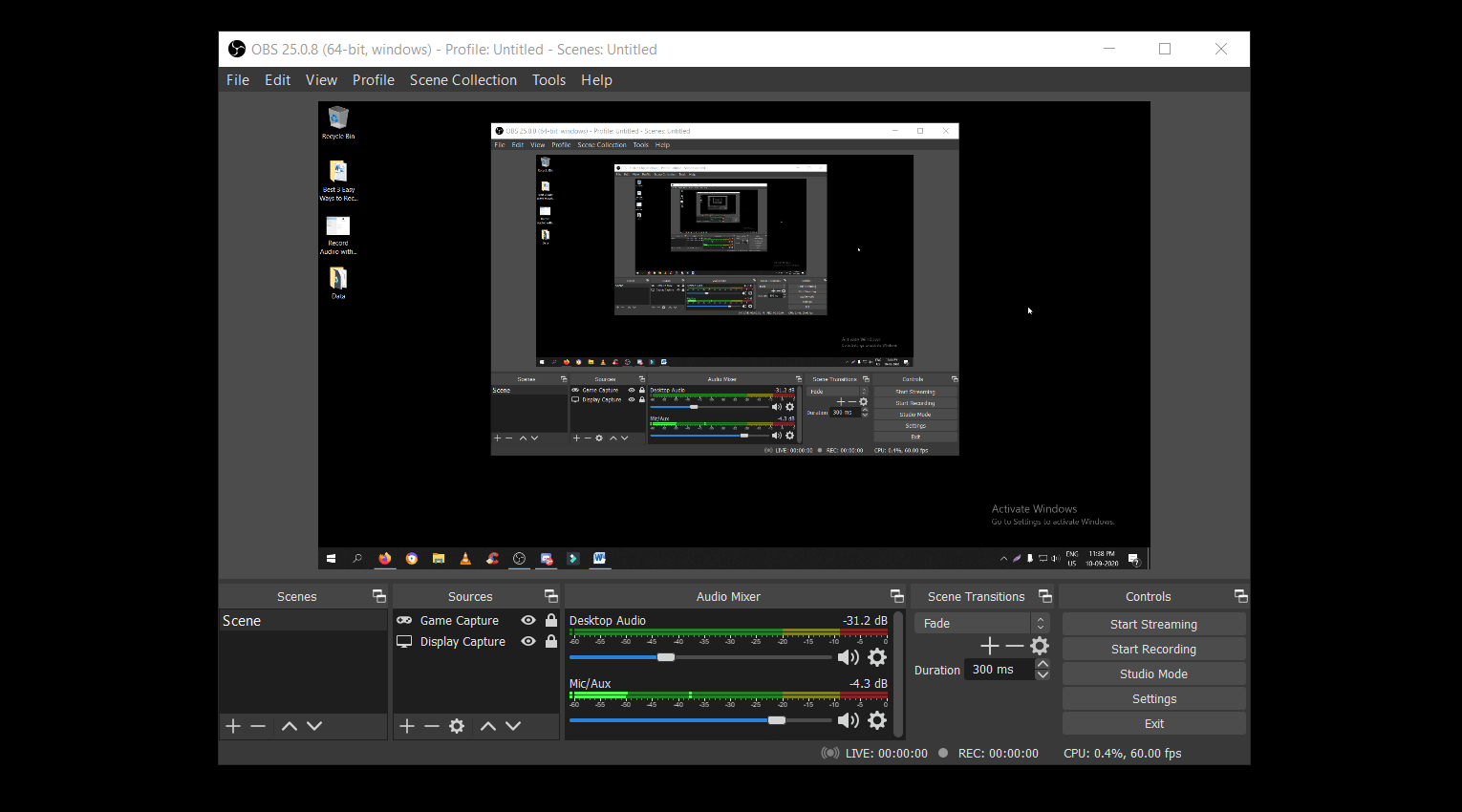Screen dimensions: 1462x812
Task: Adjust the Mic/Aux volume slider handle
Action: (777, 720)
